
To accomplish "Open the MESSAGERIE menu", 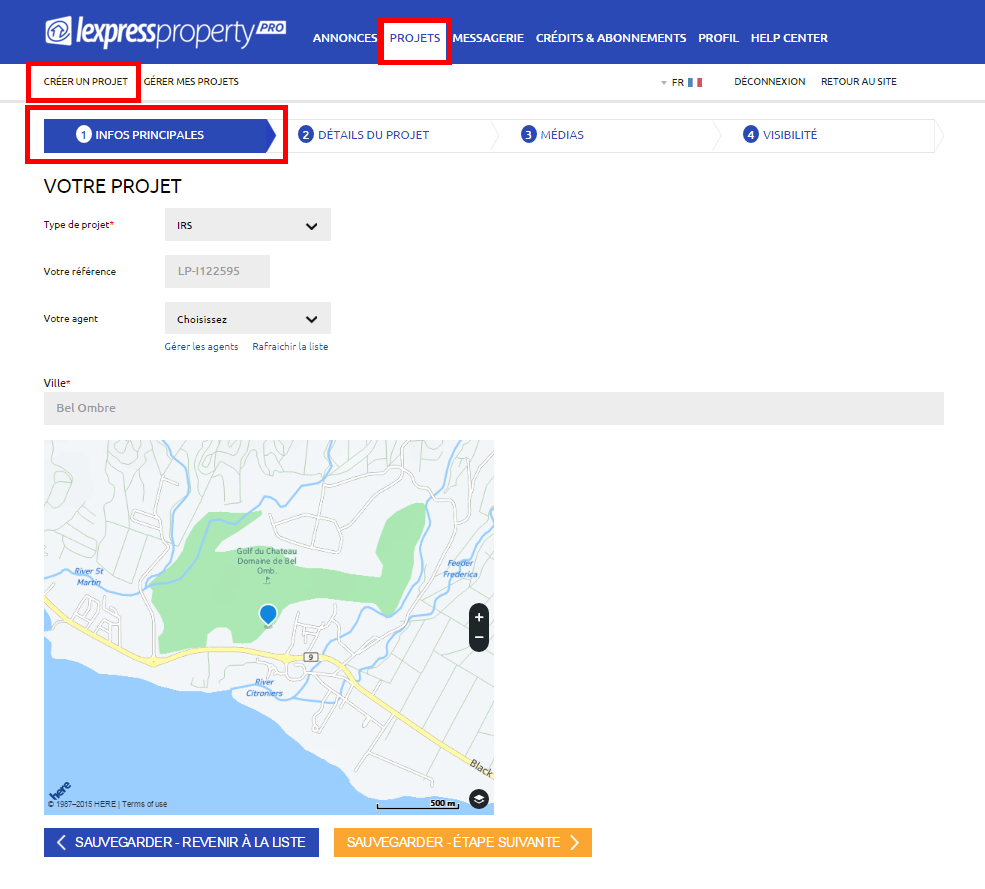I will click(x=488, y=38).
